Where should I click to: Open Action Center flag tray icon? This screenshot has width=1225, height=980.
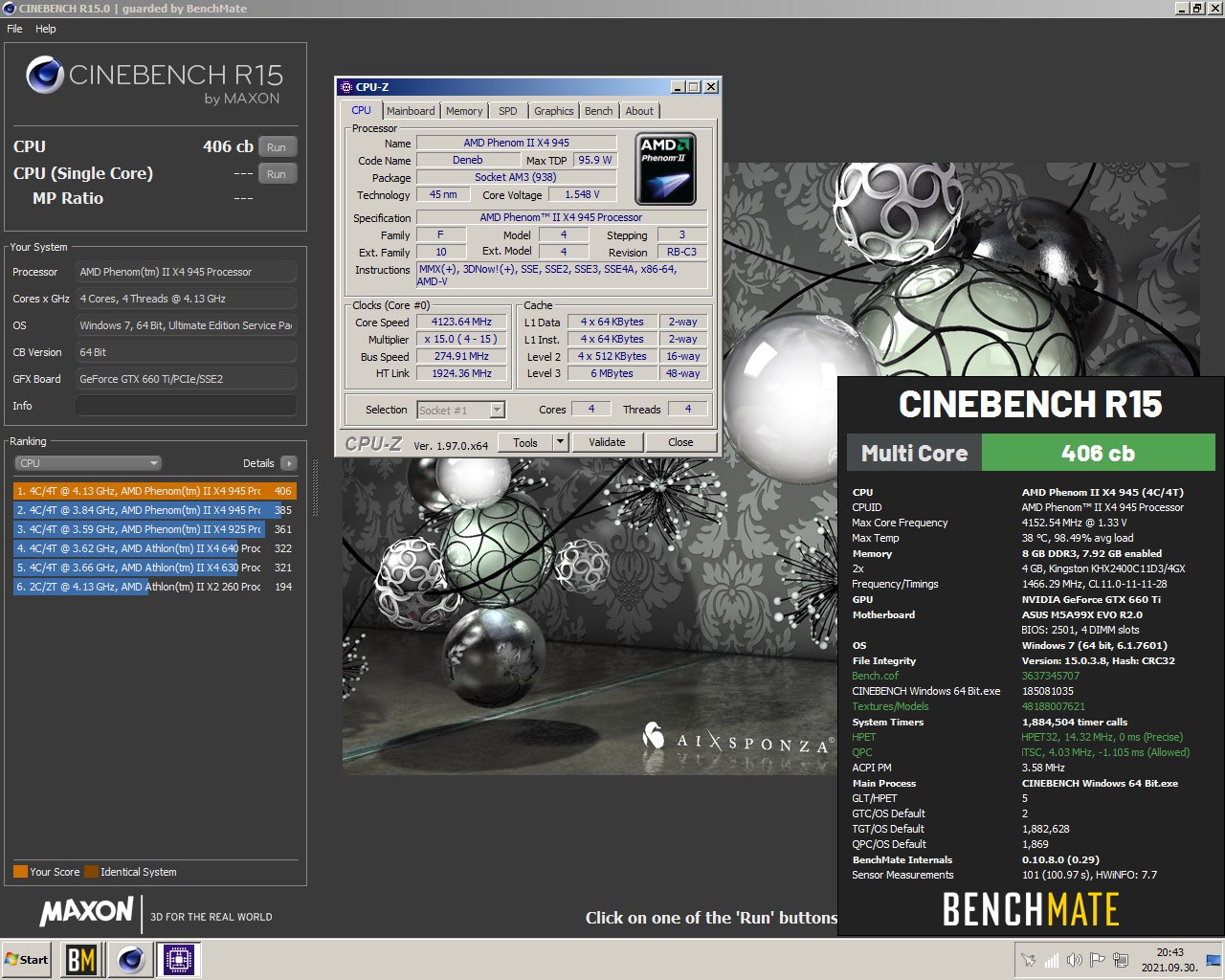1098,960
